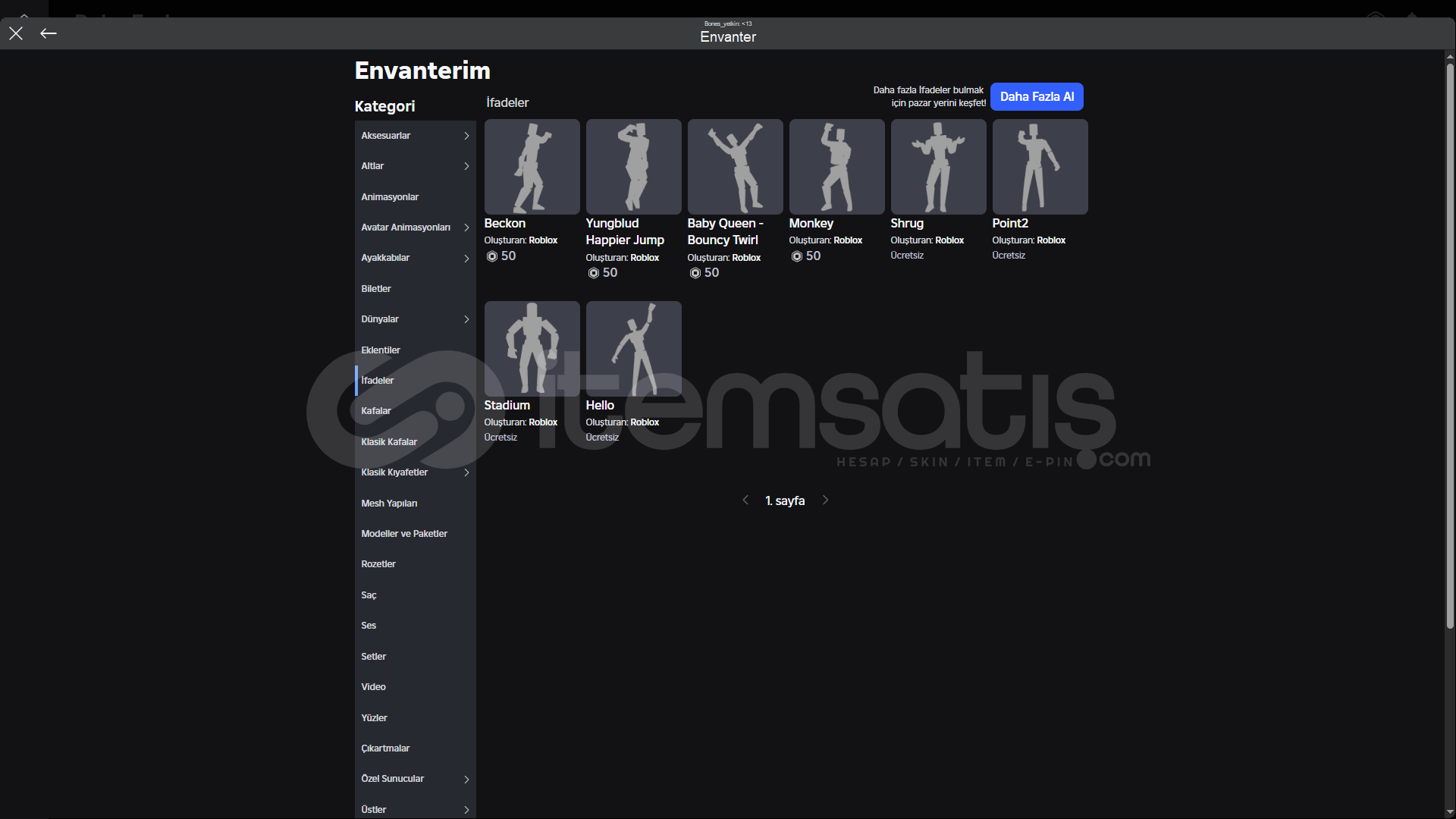This screenshot has width=1456, height=819.
Task: Click Roblox creator link under Hello
Action: click(645, 422)
